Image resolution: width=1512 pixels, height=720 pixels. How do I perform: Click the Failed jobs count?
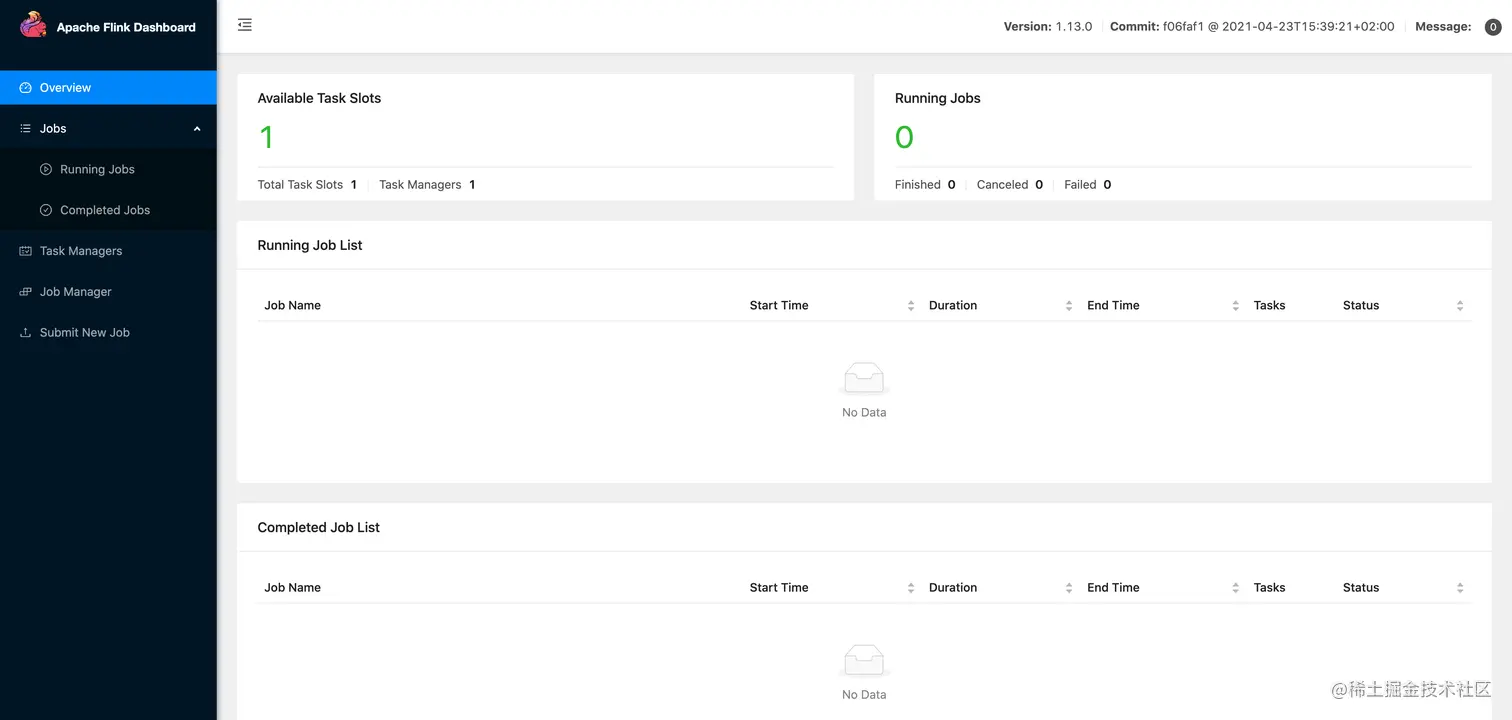tap(1107, 185)
